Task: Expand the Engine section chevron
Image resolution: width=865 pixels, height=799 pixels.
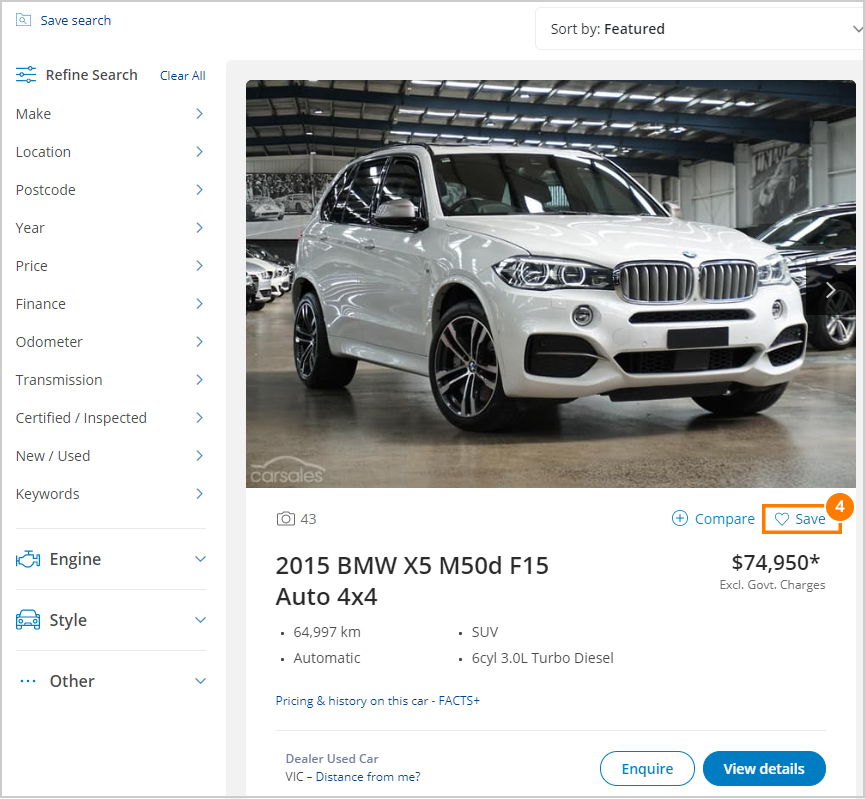Action: [x=200, y=559]
